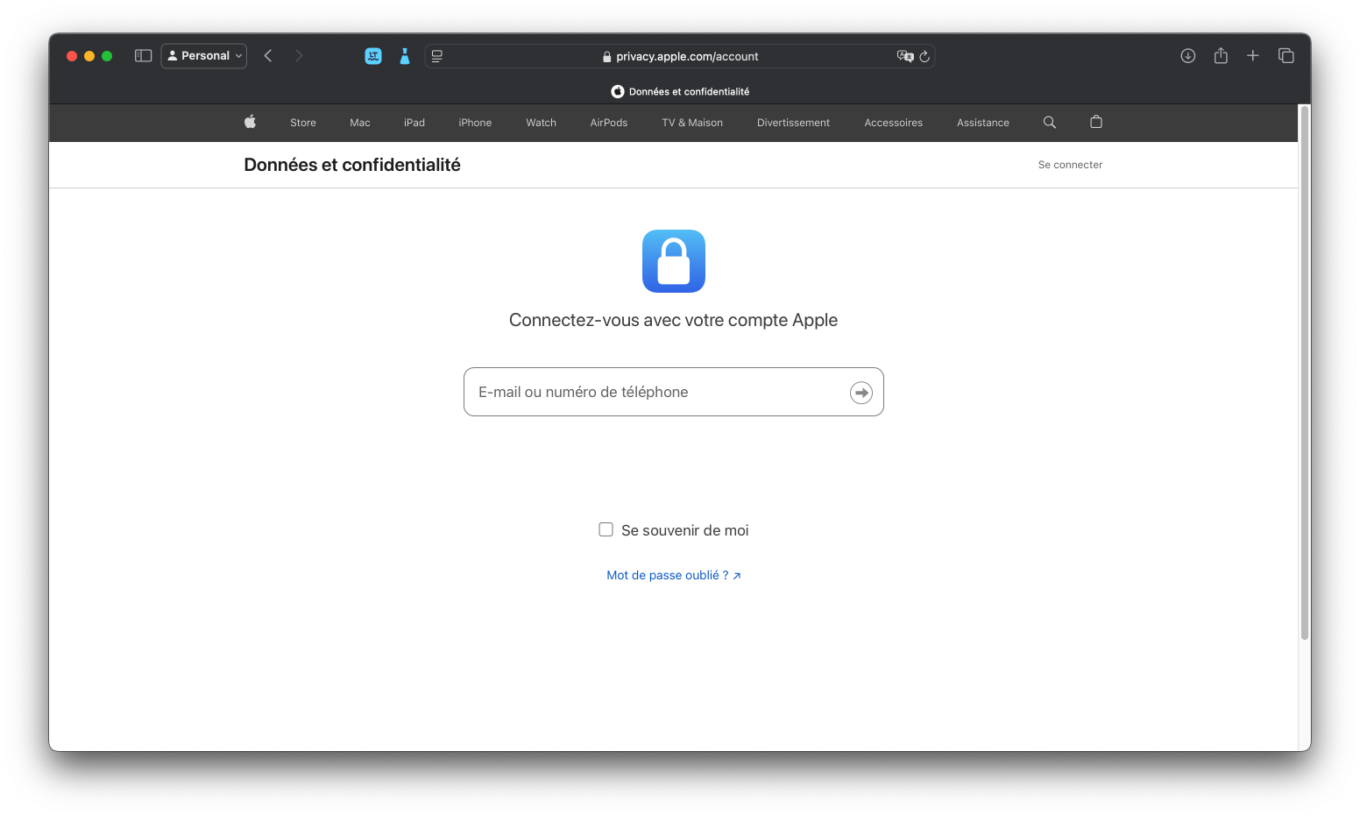Click the translate icon in address bar

pos(905,56)
